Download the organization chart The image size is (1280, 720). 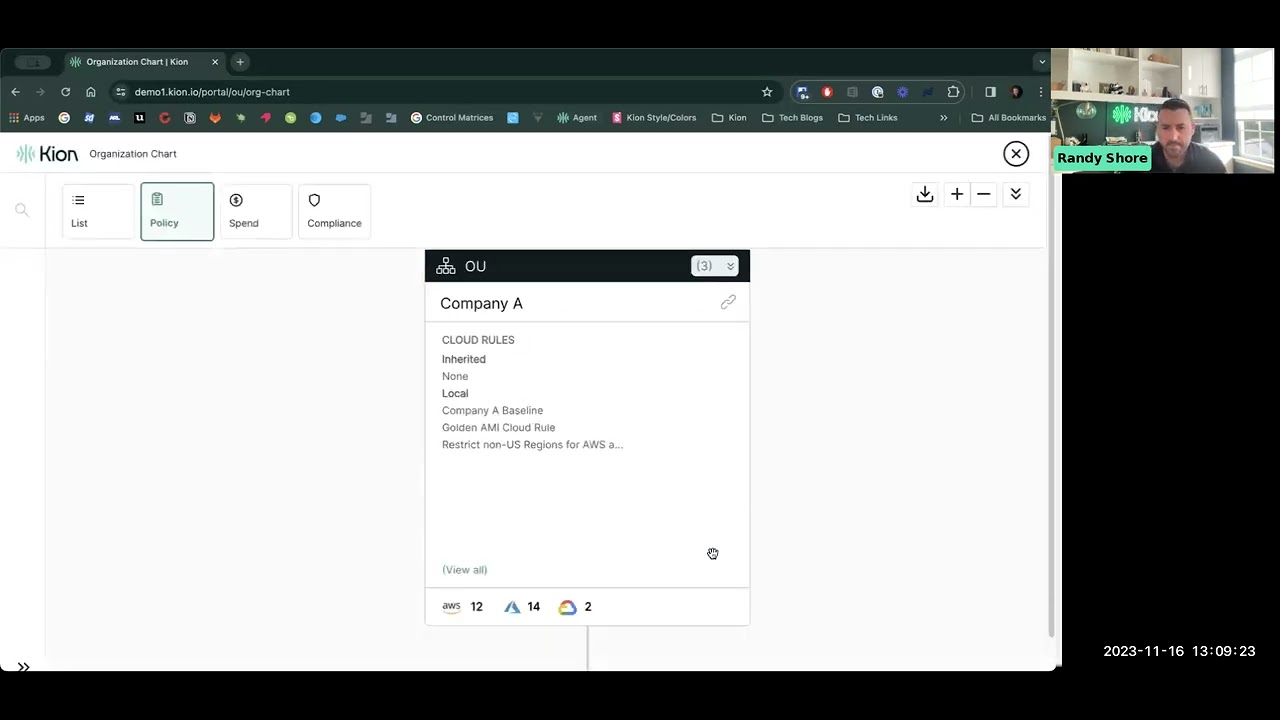tap(925, 194)
